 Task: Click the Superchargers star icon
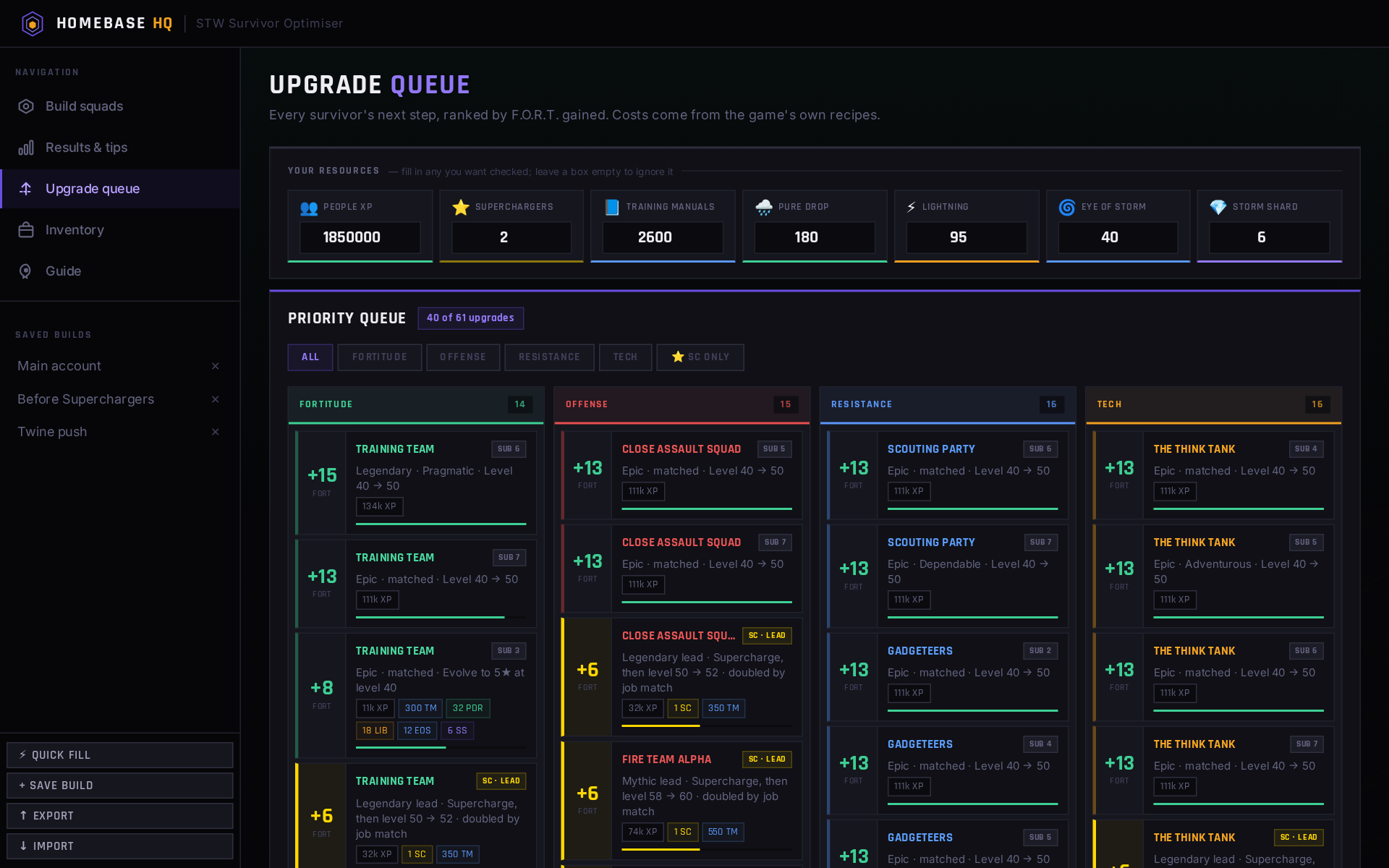(x=461, y=208)
